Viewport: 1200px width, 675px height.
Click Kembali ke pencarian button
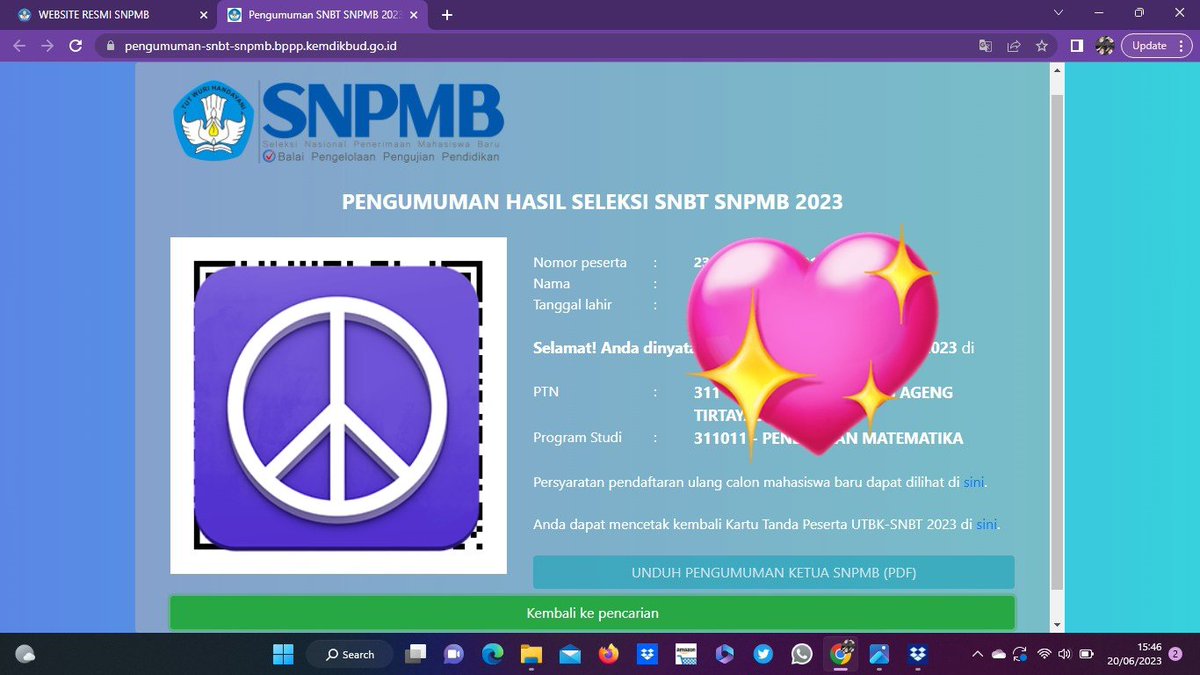tap(592, 613)
